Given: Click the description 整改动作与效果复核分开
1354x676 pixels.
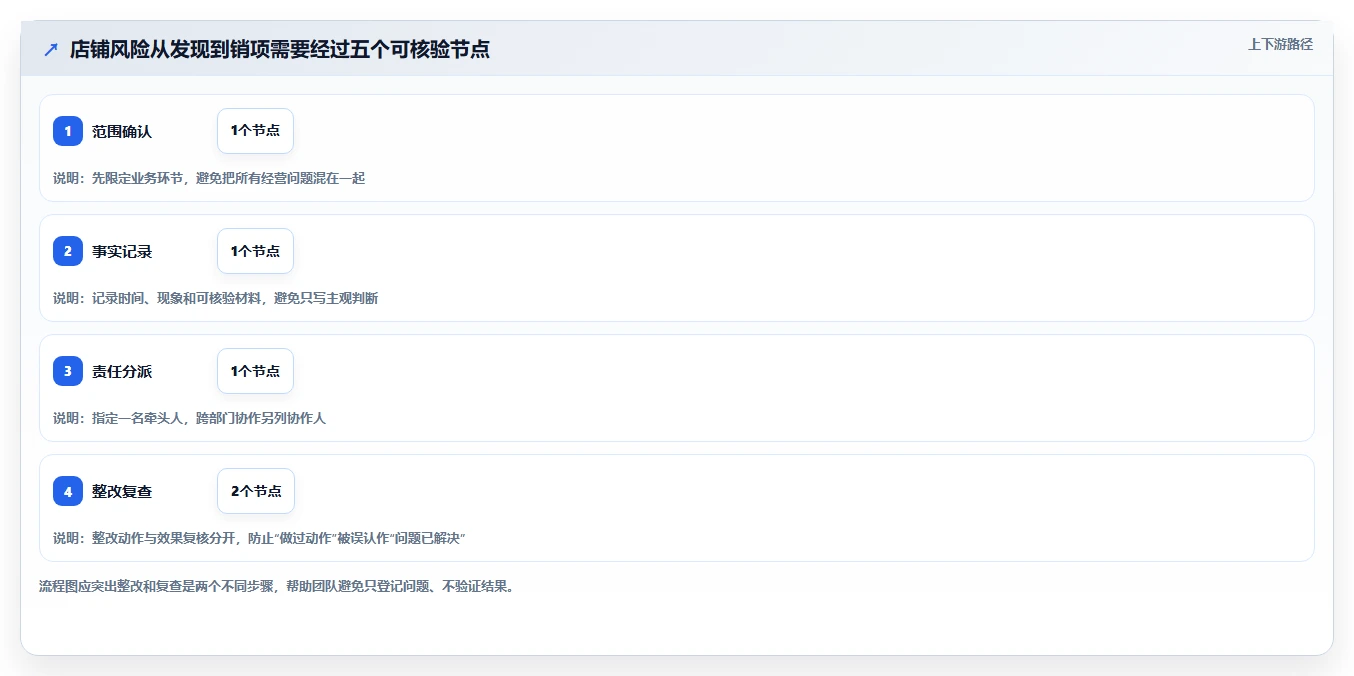Looking at the screenshot, I should point(164,538).
